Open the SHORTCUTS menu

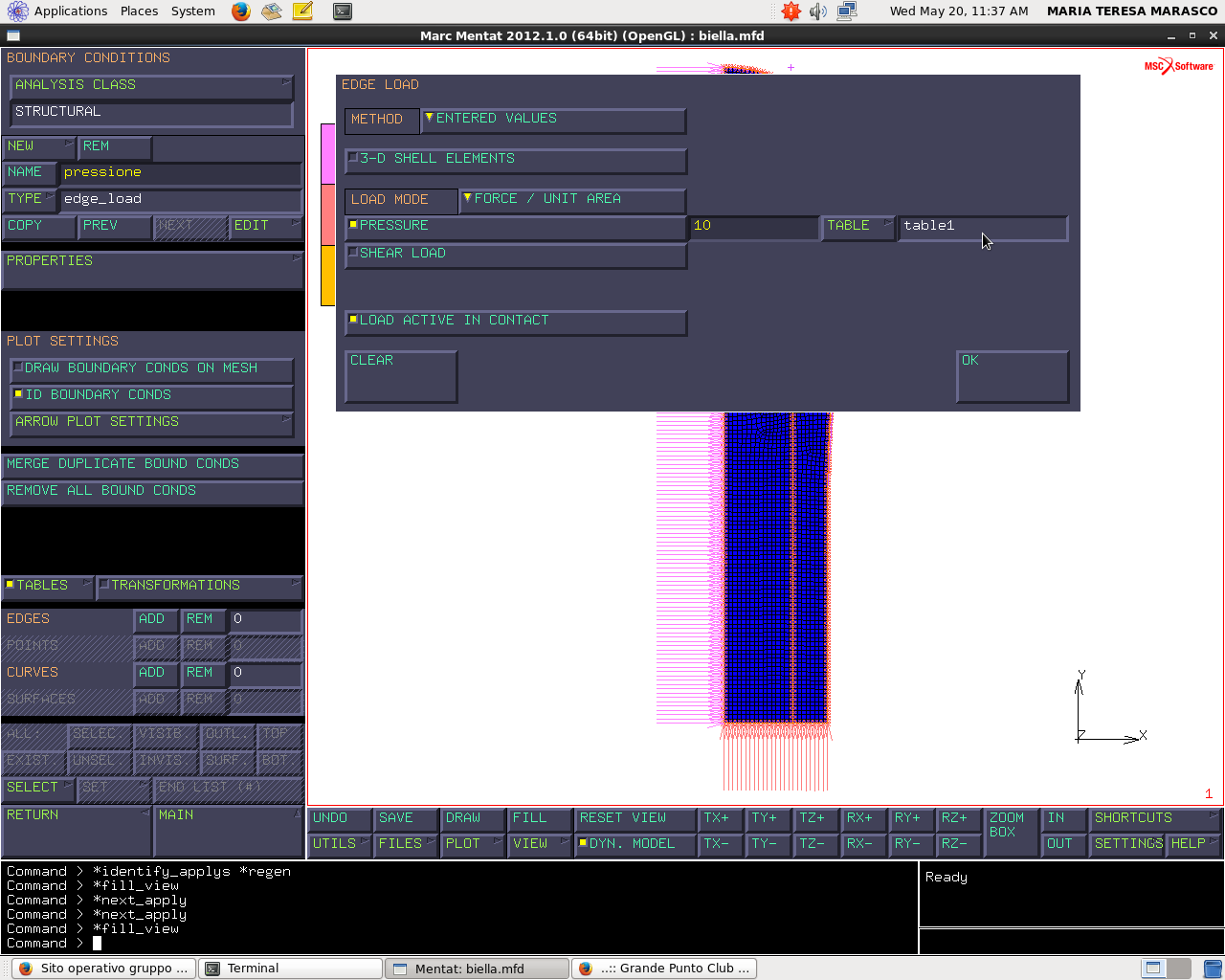(1155, 818)
